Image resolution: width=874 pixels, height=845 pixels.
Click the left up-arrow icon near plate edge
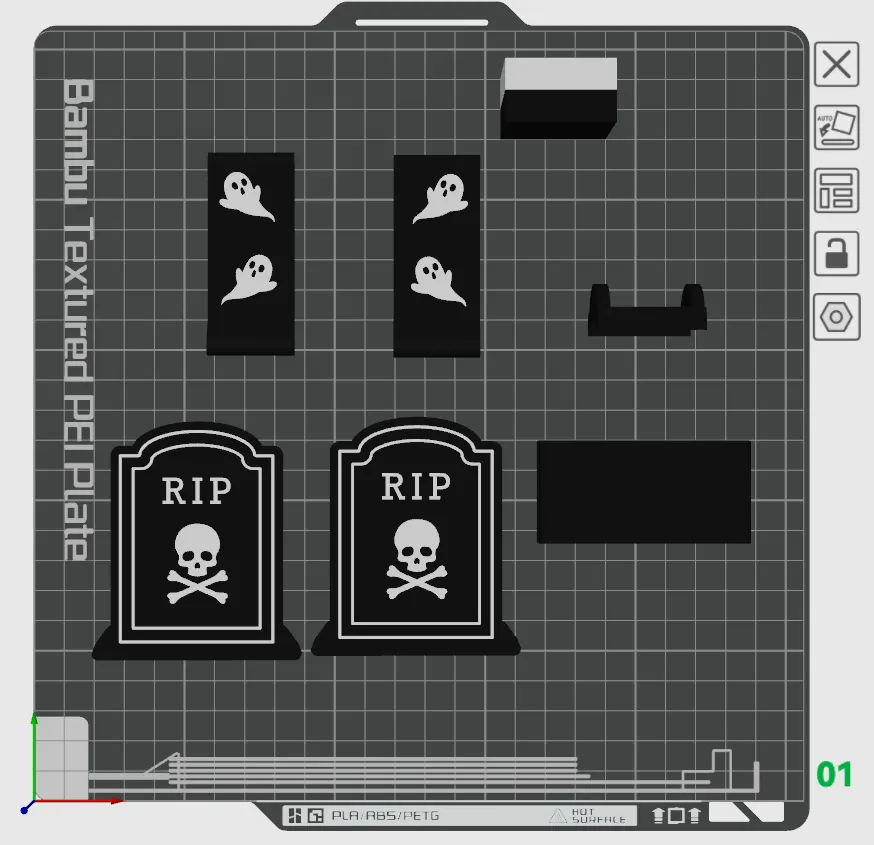pos(658,816)
